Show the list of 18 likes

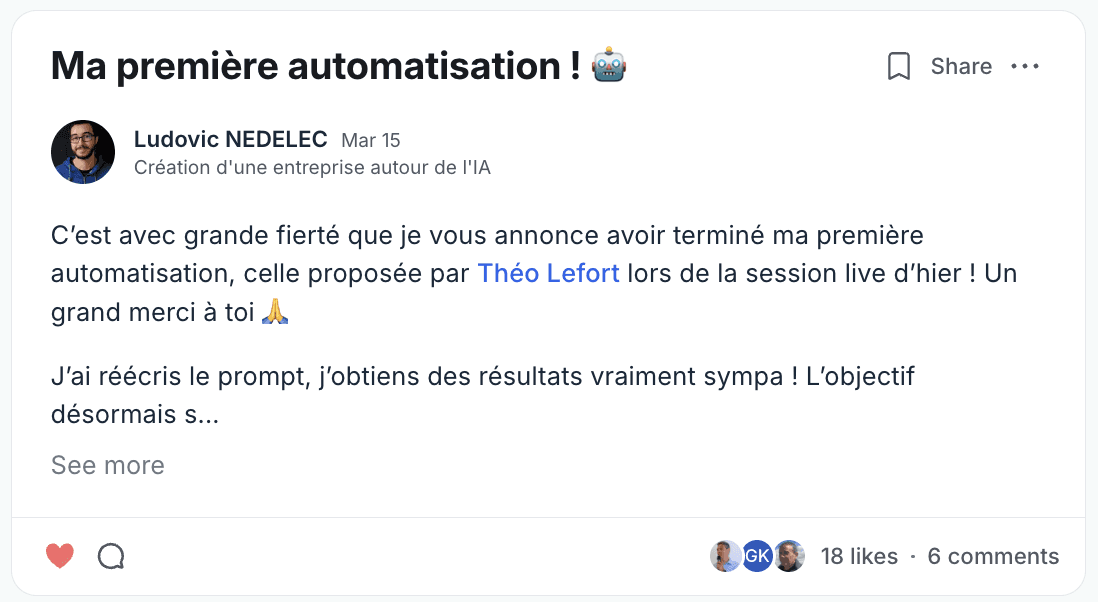(859, 556)
